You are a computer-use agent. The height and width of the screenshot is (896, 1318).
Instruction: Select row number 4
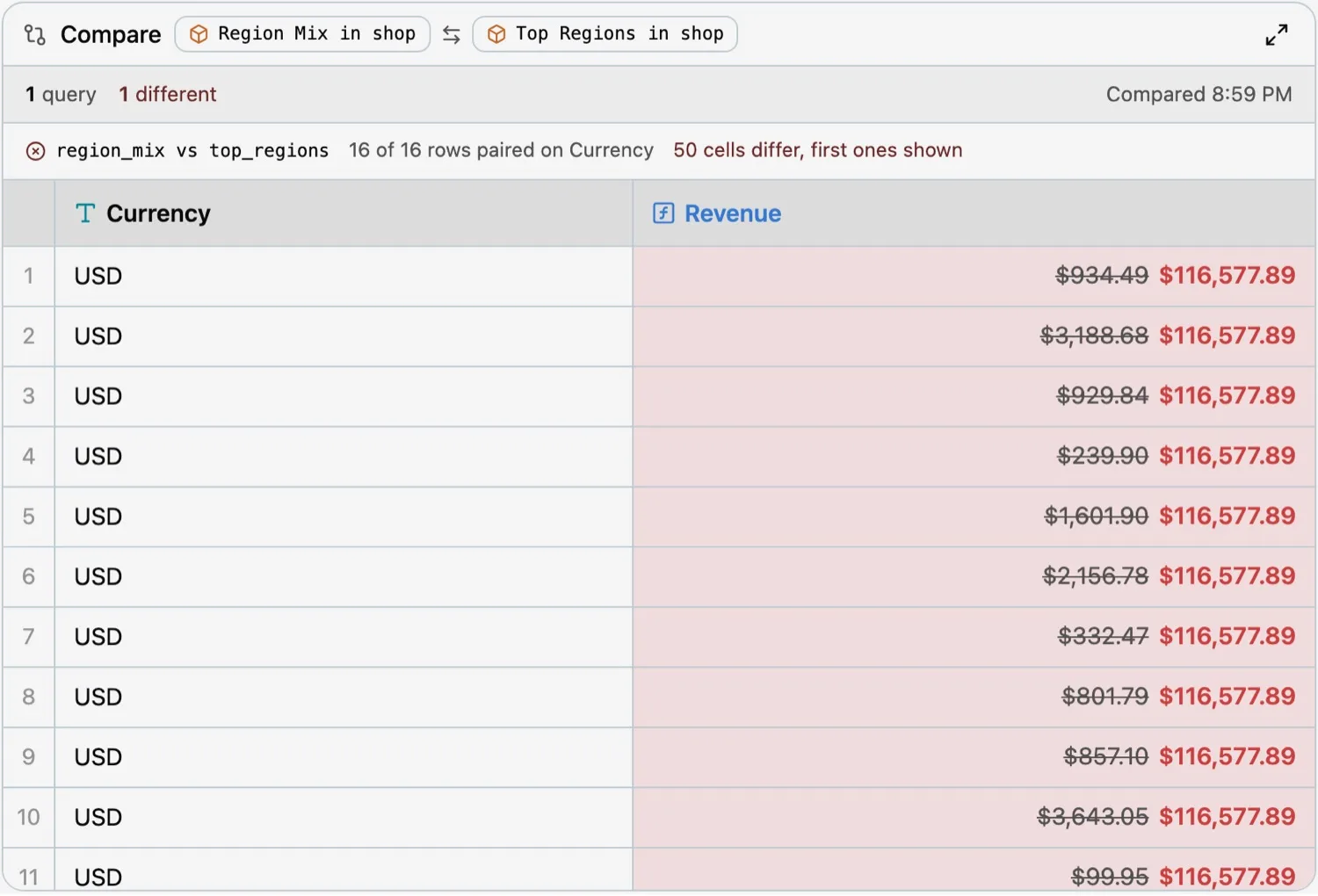click(x=29, y=457)
